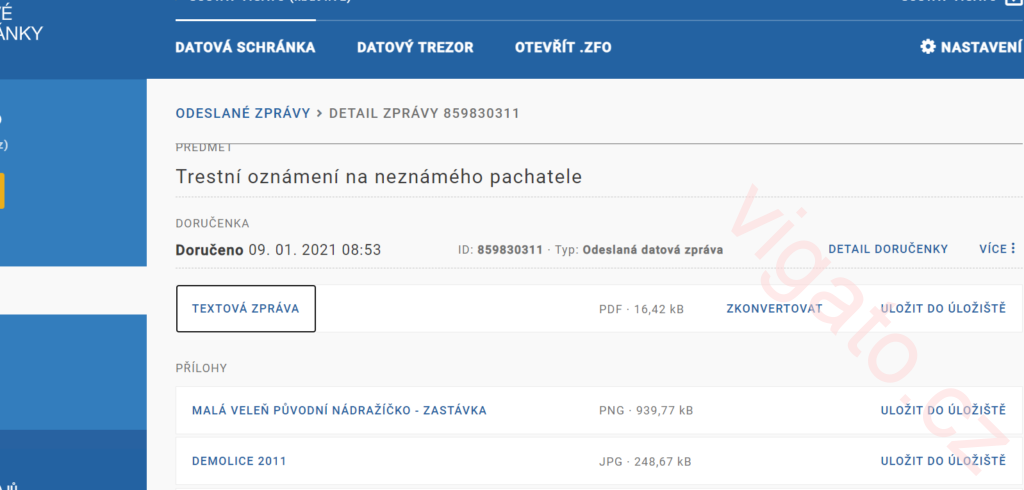The image size is (1024, 490).
Task: Click the message ID 859830311 in doručenka row
Action: (510, 250)
